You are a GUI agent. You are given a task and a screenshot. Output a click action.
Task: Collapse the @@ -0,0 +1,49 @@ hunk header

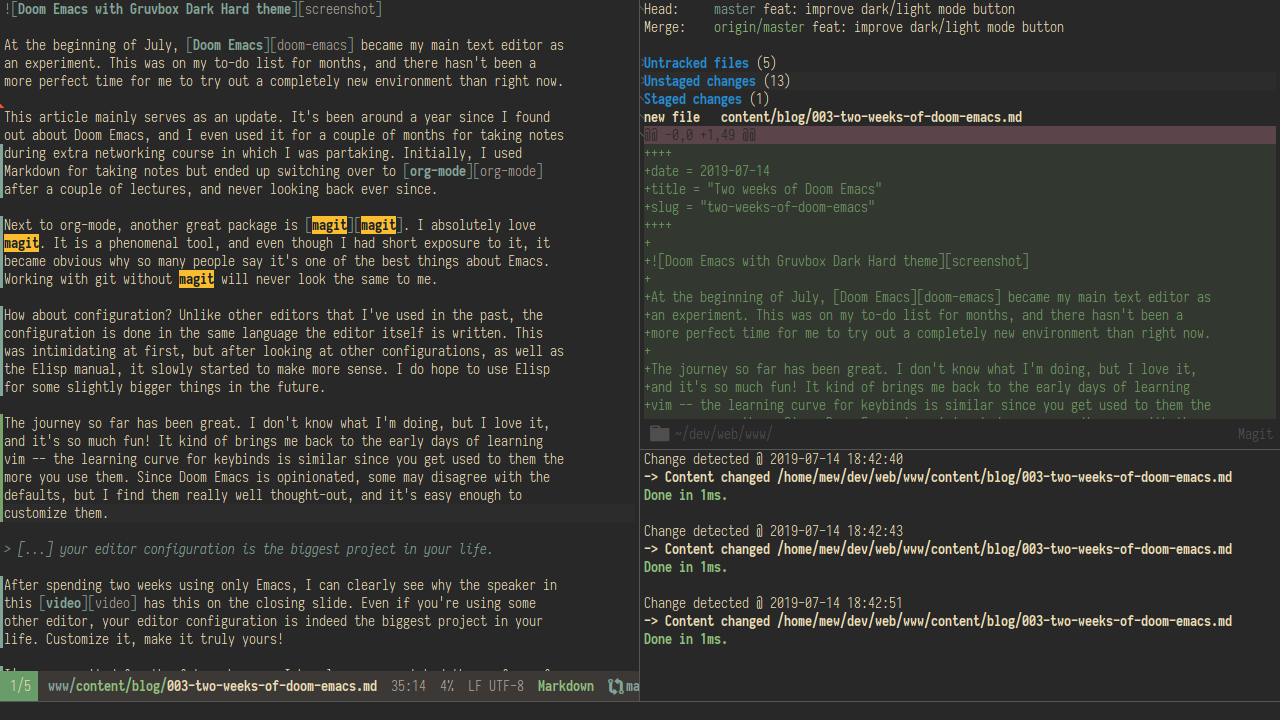click(960, 135)
